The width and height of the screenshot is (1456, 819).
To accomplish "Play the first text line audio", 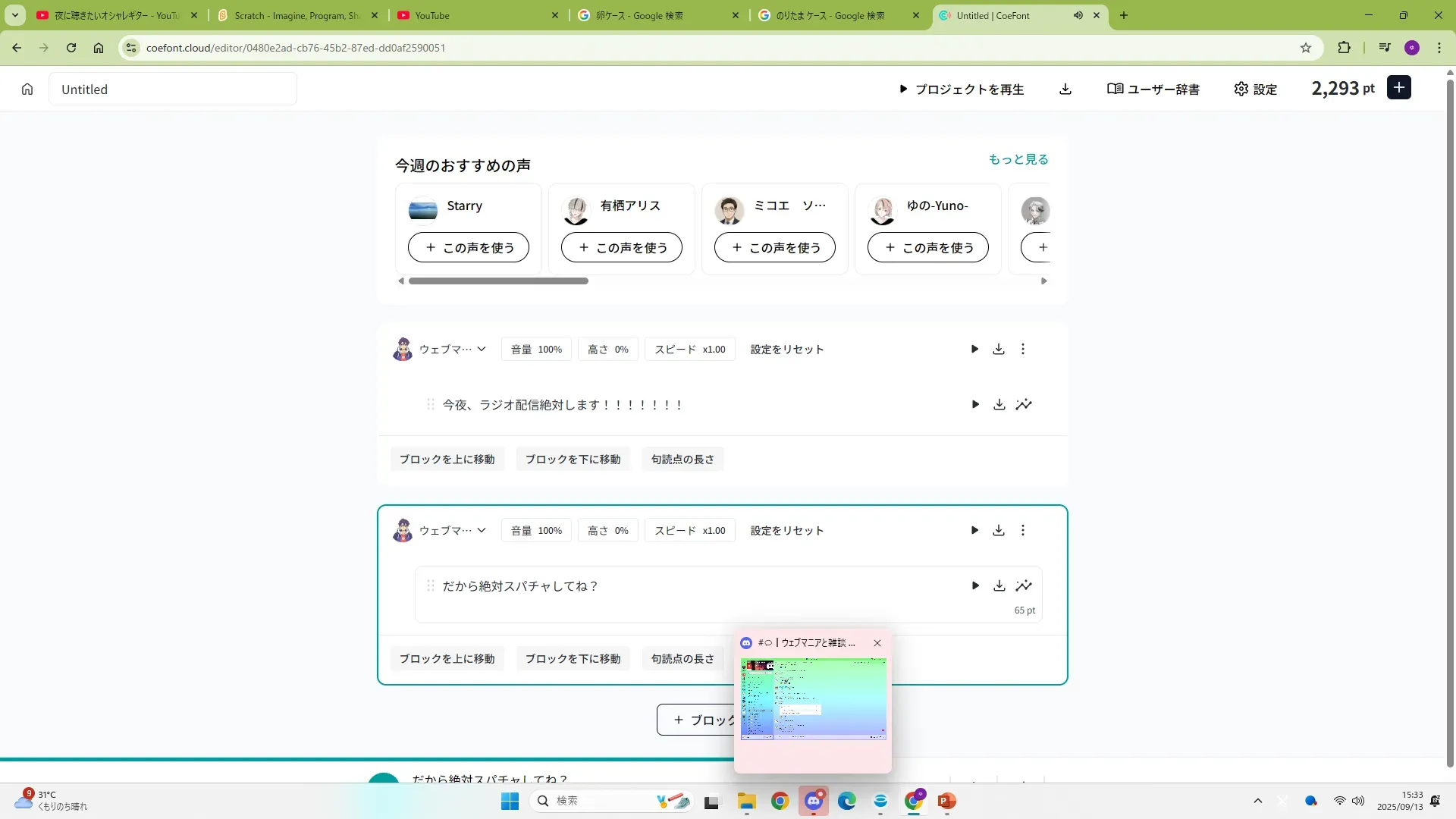I will point(975,405).
